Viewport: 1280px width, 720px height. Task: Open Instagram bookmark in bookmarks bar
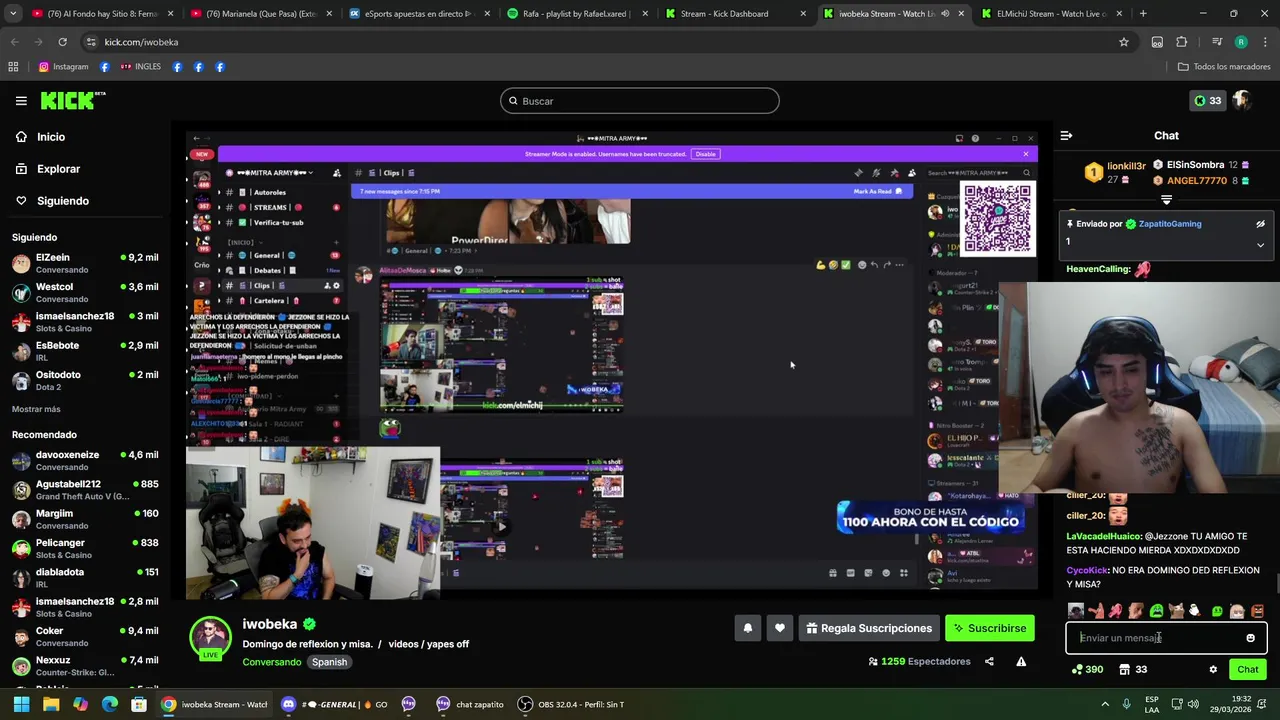click(x=64, y=67)
